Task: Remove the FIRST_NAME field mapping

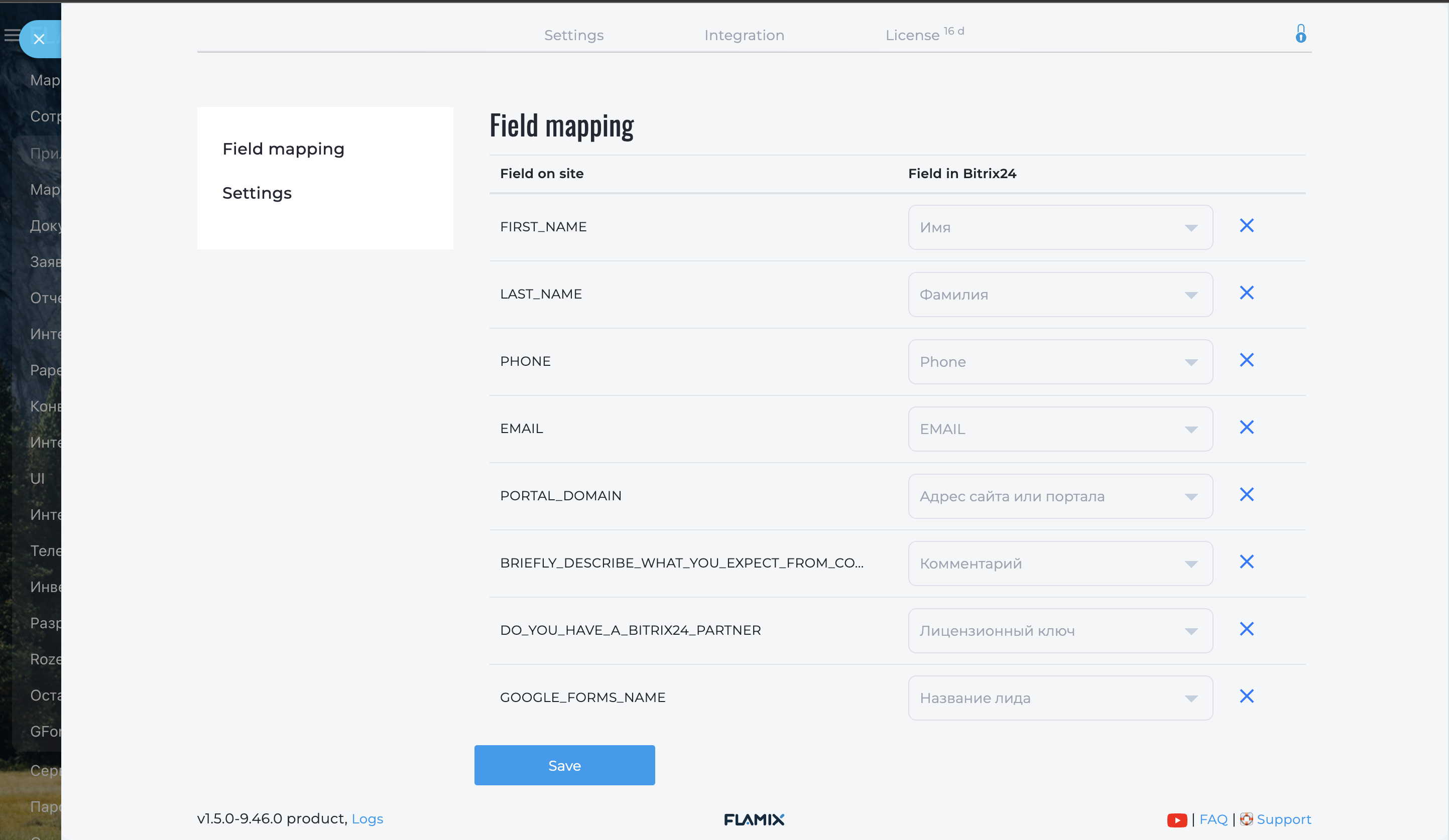Action: click(1246, 226)
